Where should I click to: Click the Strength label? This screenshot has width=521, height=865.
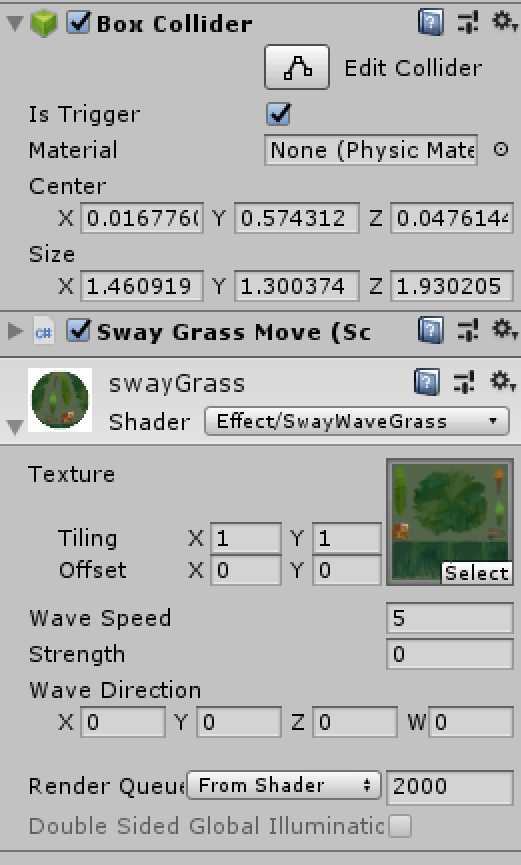(x=77, y=654)
